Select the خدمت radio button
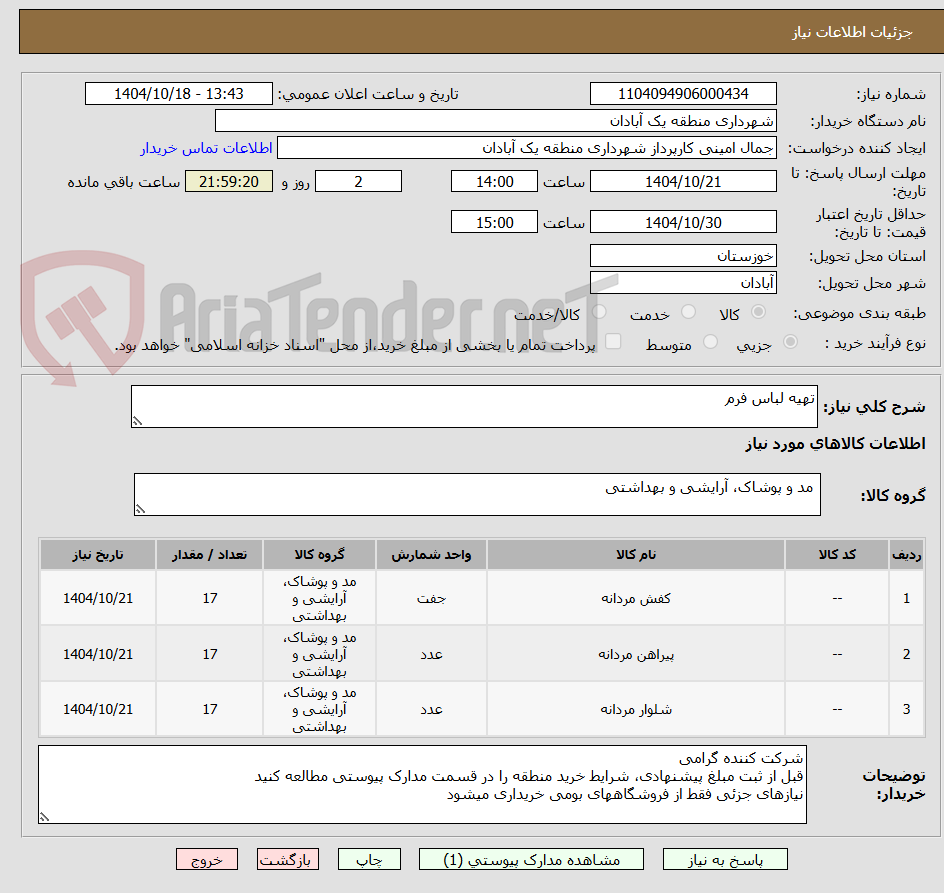This screenshot has height=893, width=944. [688, 312]
